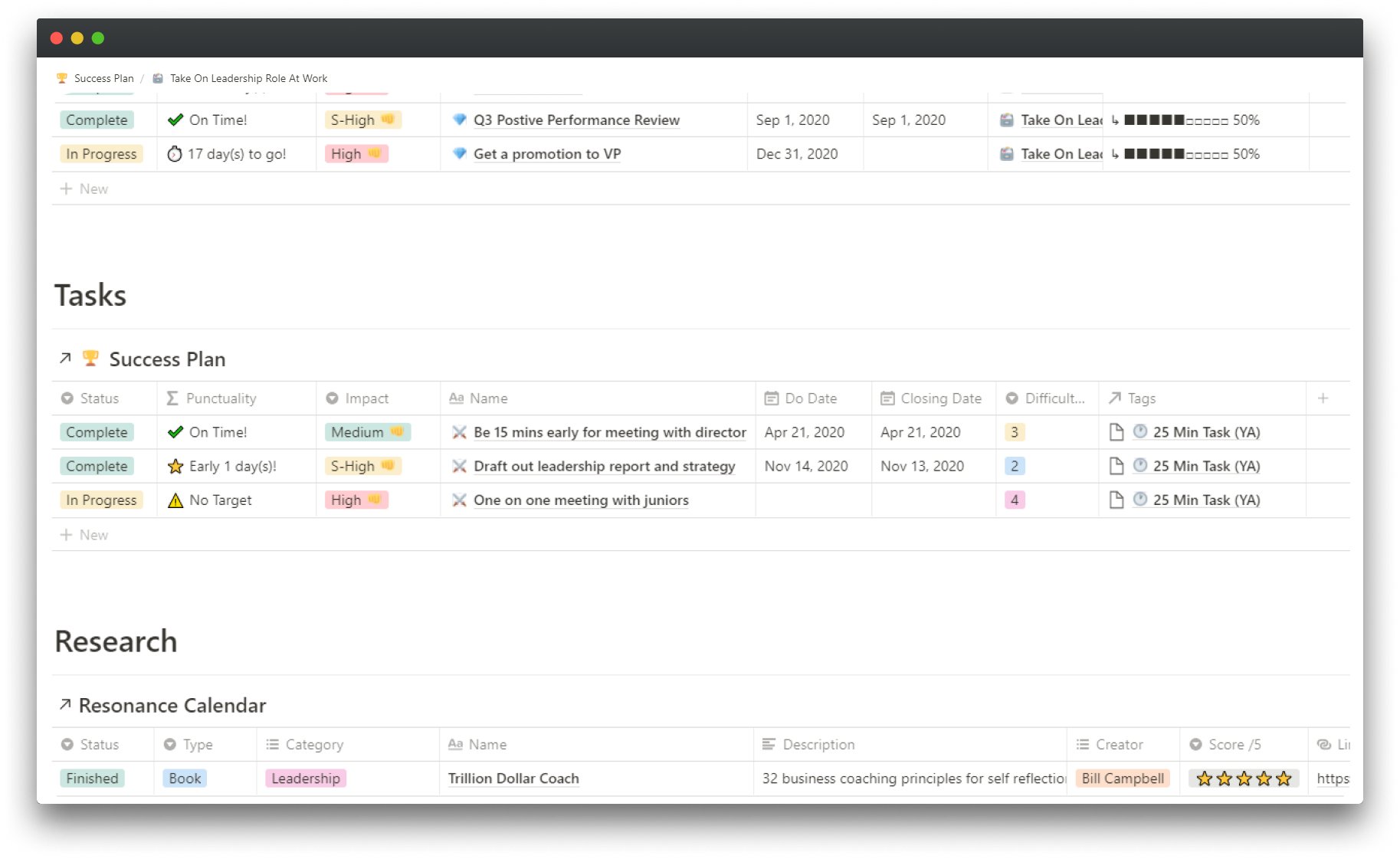Open Draft out leadership report and strategy task
1400x859 pixels.
605,466
